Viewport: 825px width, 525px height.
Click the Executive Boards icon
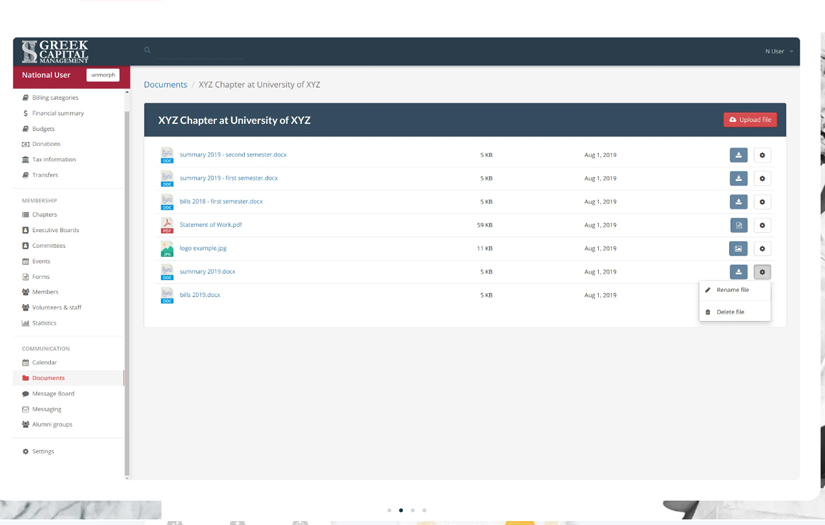[x=25, y=230]
